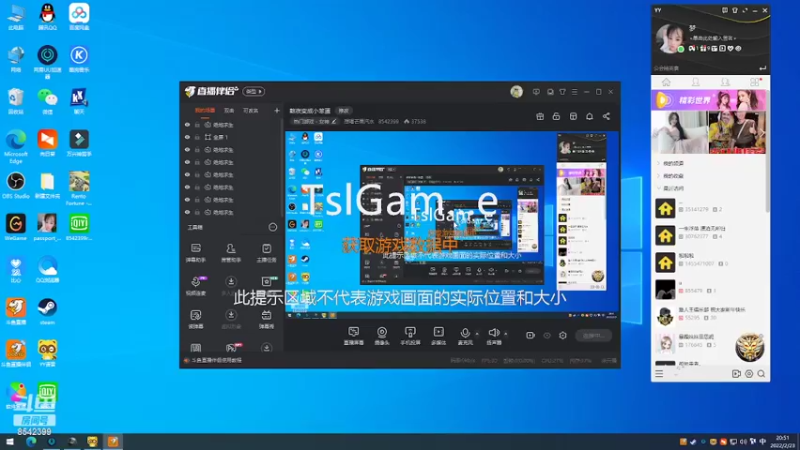This screenshot has width=800, height=450.
Task: Open the hamburger menu in streaming app title bar
Action: 574,92
